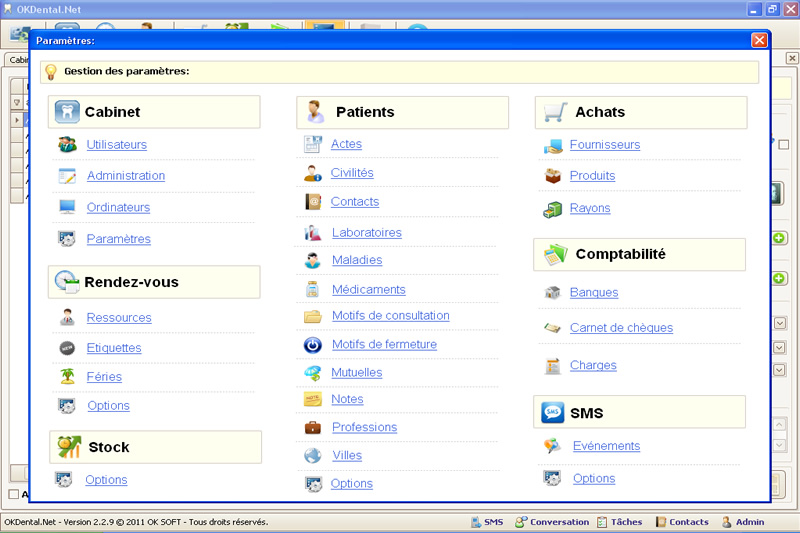800x533 pixels.
Task: Click the Etiquettes round badge icon
Action: point(67,348)
